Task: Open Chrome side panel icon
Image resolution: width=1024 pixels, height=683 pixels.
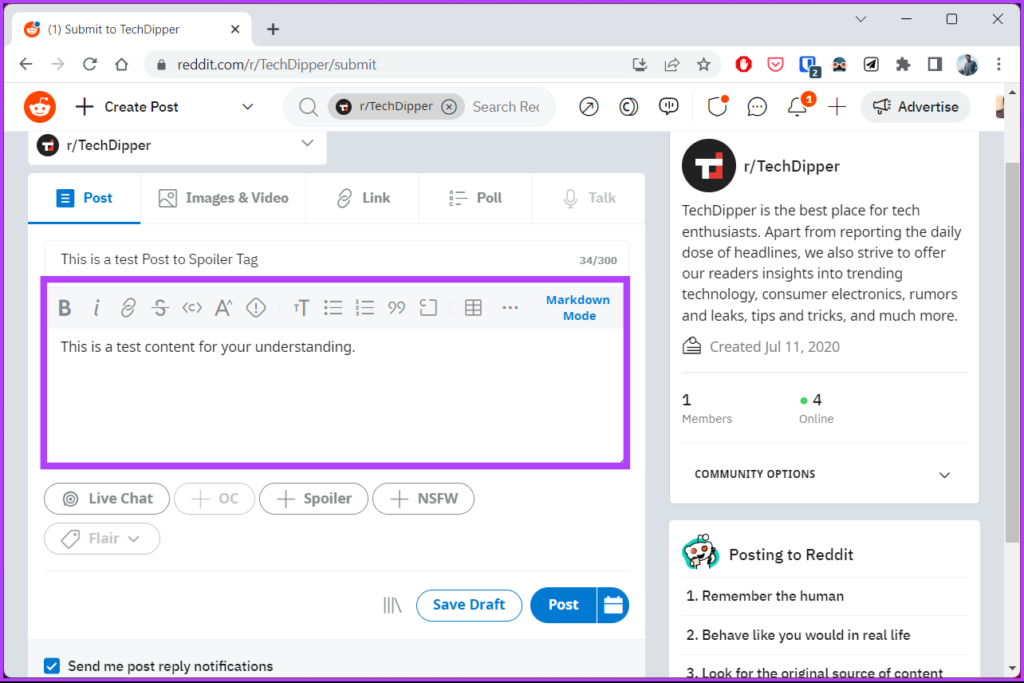Action: pos(935,65)
